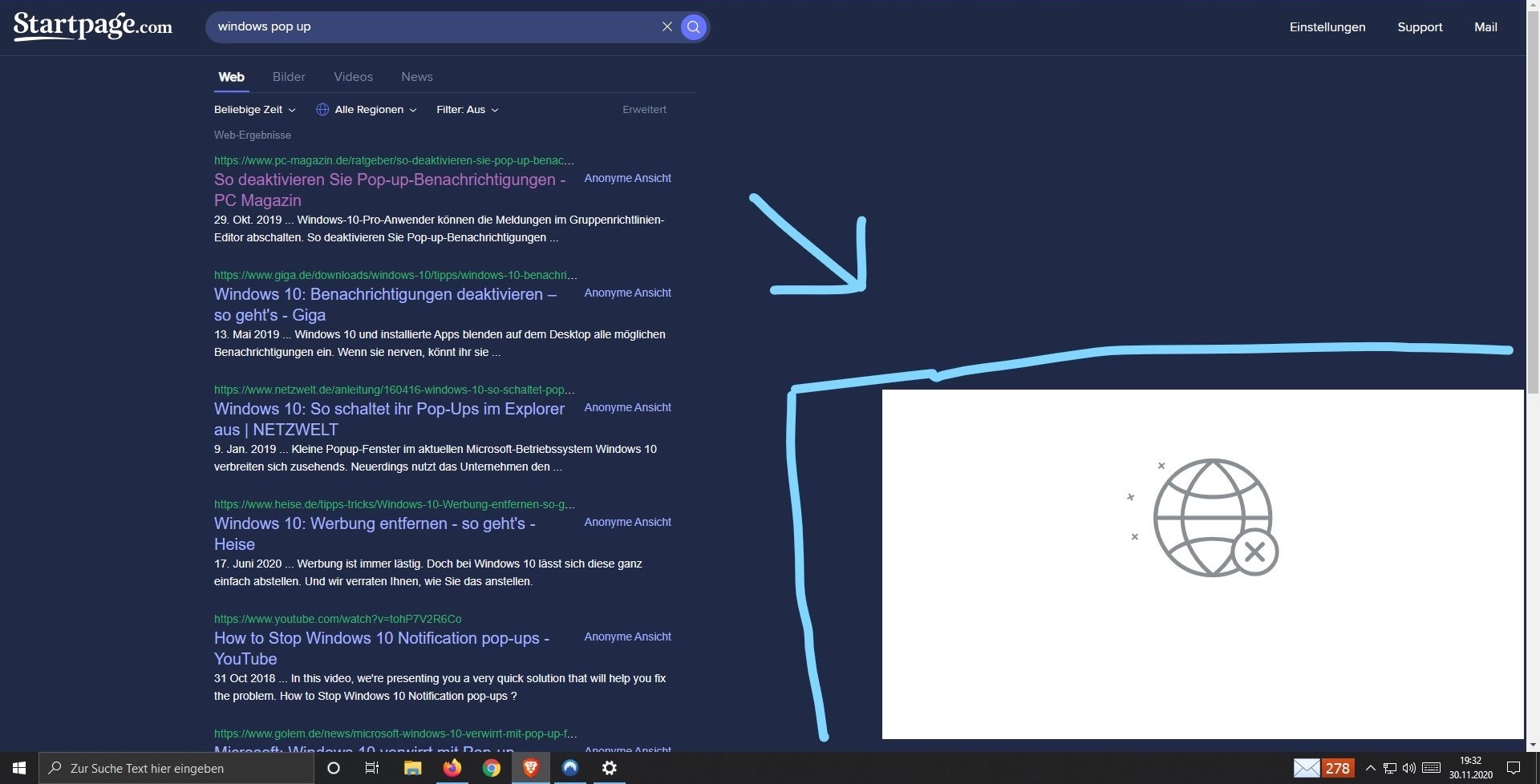Open PC Magazin Pop-up-Benachrichtigungen result

(390, 190)
